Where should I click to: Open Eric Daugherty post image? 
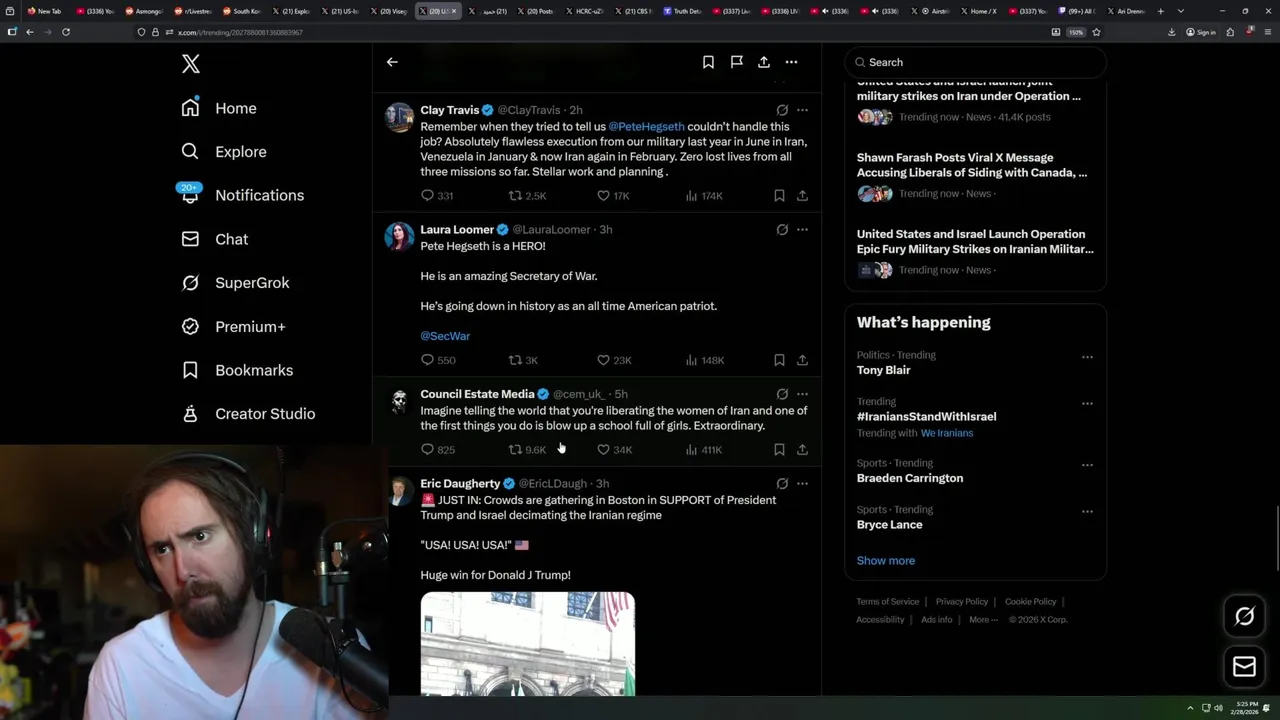[527, 644]
